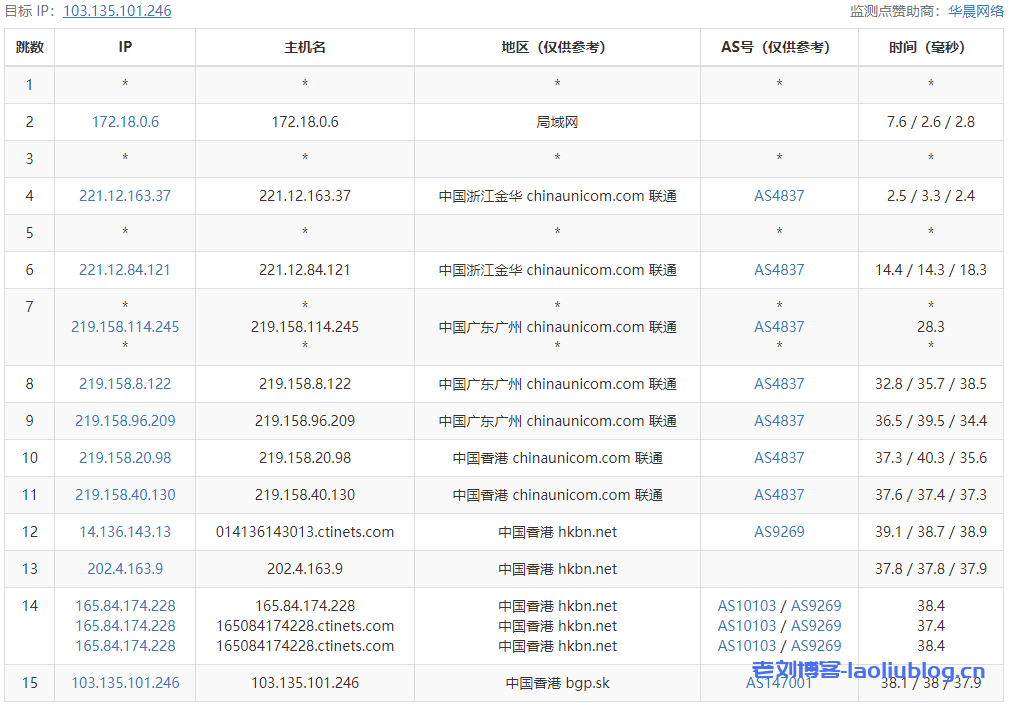Click the AS147001 link

779,683
